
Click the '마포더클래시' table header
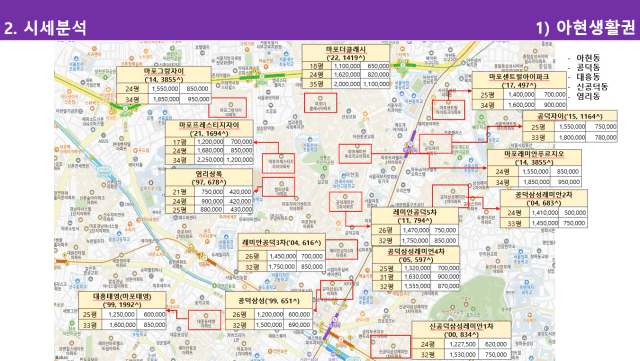coord(346,53)
